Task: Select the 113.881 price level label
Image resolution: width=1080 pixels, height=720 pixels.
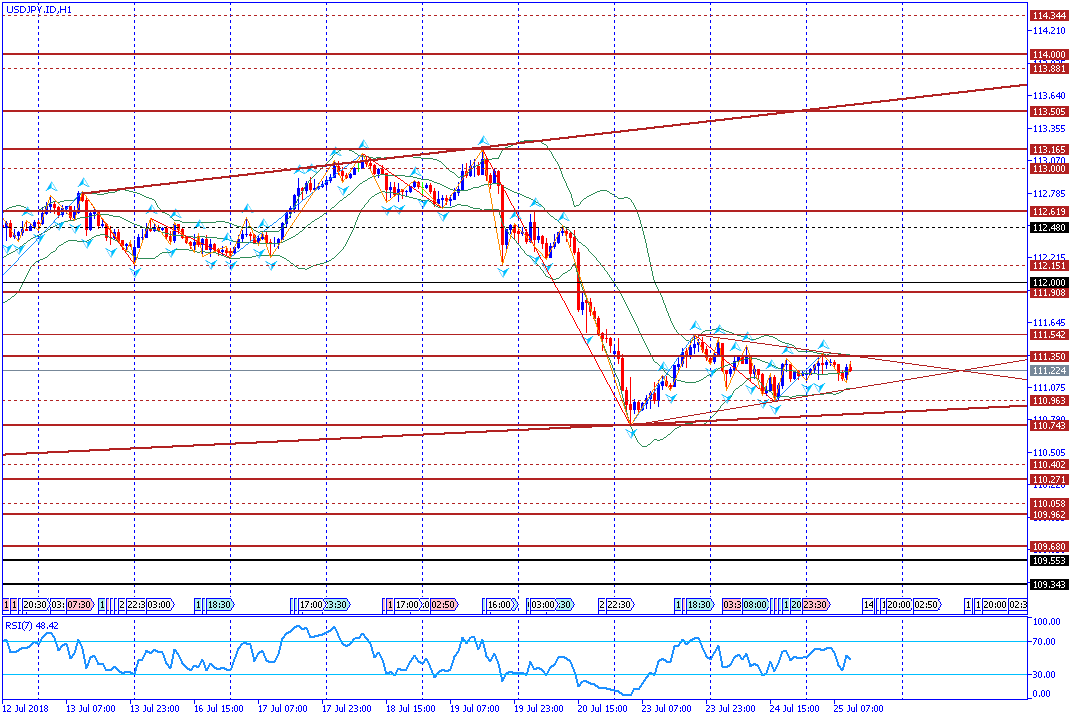Action: pyautogui.click(x=1048, y=68)
